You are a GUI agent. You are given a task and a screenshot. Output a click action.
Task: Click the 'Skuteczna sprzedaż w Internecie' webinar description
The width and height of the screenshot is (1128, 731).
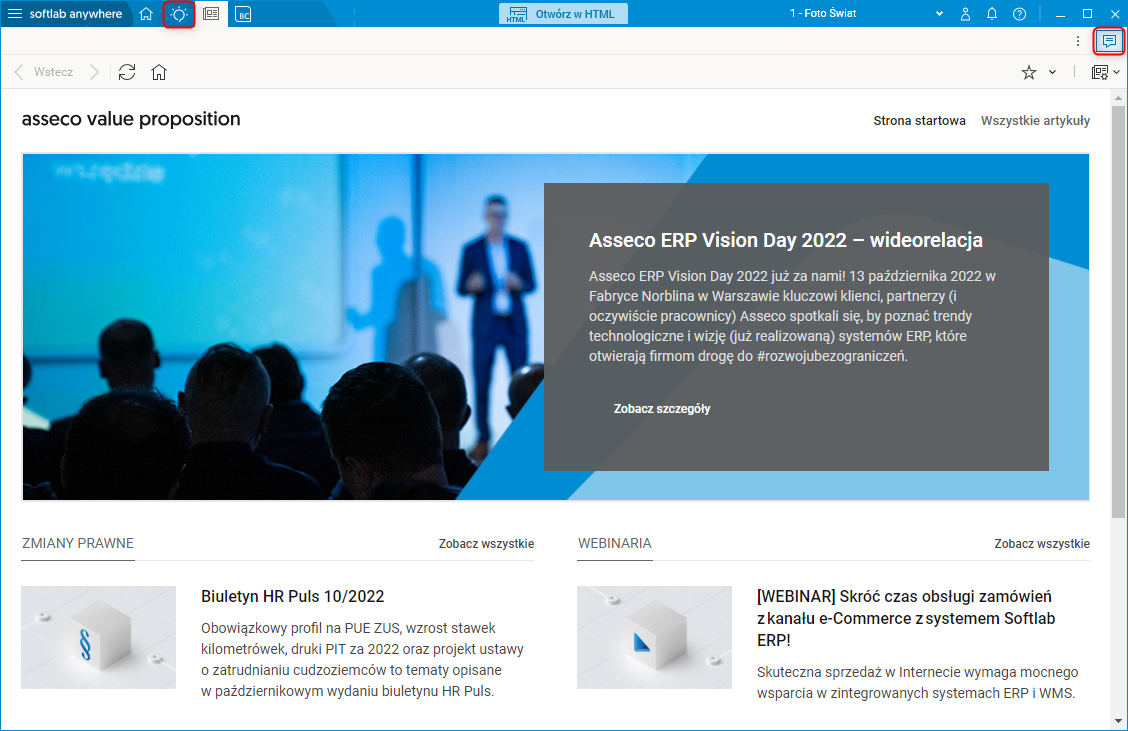[917, 683]
